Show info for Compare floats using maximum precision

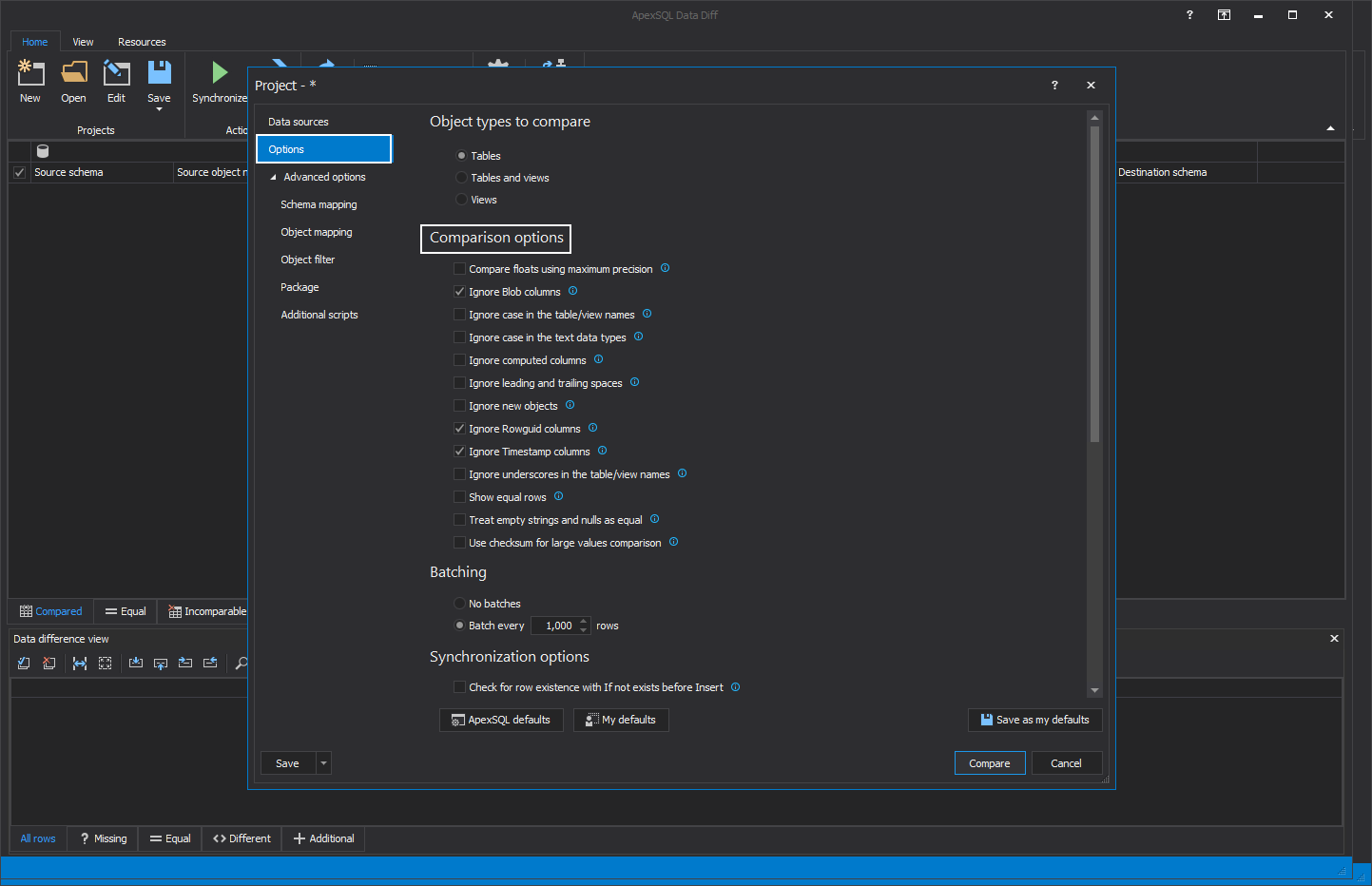pyautogui.click(x=666, y=268)
